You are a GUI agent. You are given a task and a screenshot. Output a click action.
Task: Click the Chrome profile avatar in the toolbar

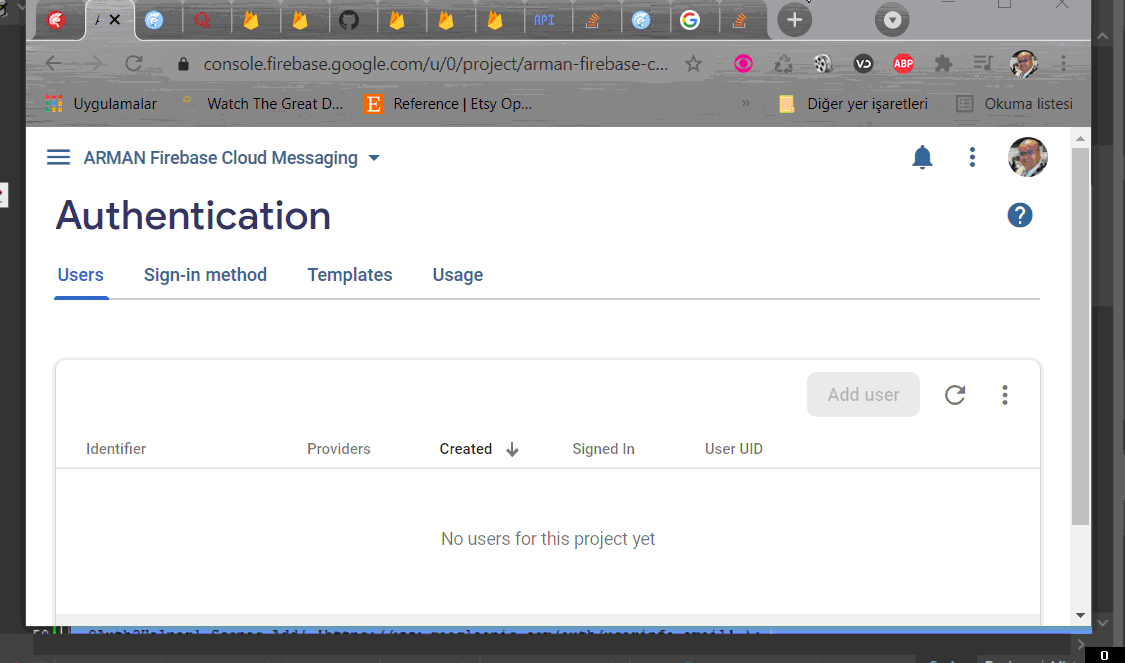1024,64
